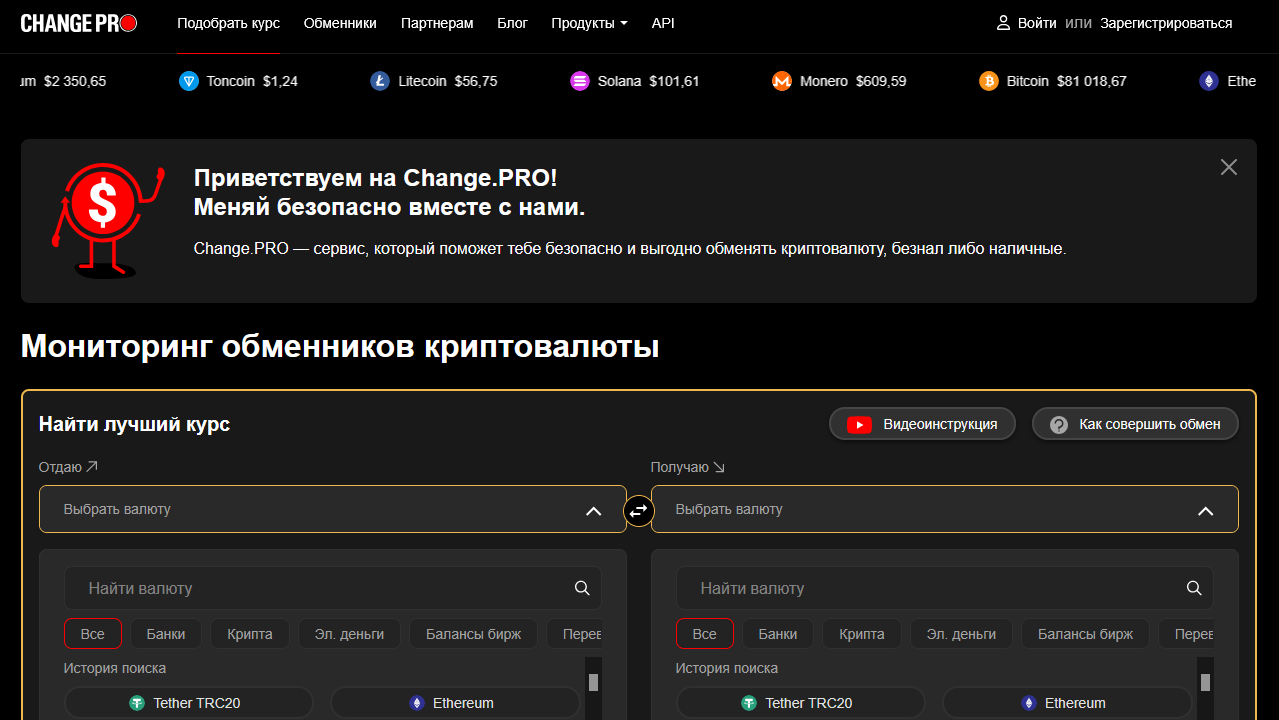1279x720 pixels.
Task: Click the question mark help icon
Action: coord(1059,425)
